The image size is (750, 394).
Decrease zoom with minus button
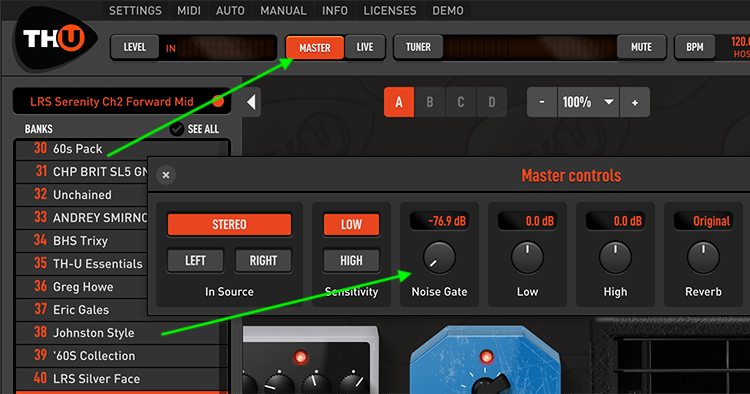pos(542,102)
